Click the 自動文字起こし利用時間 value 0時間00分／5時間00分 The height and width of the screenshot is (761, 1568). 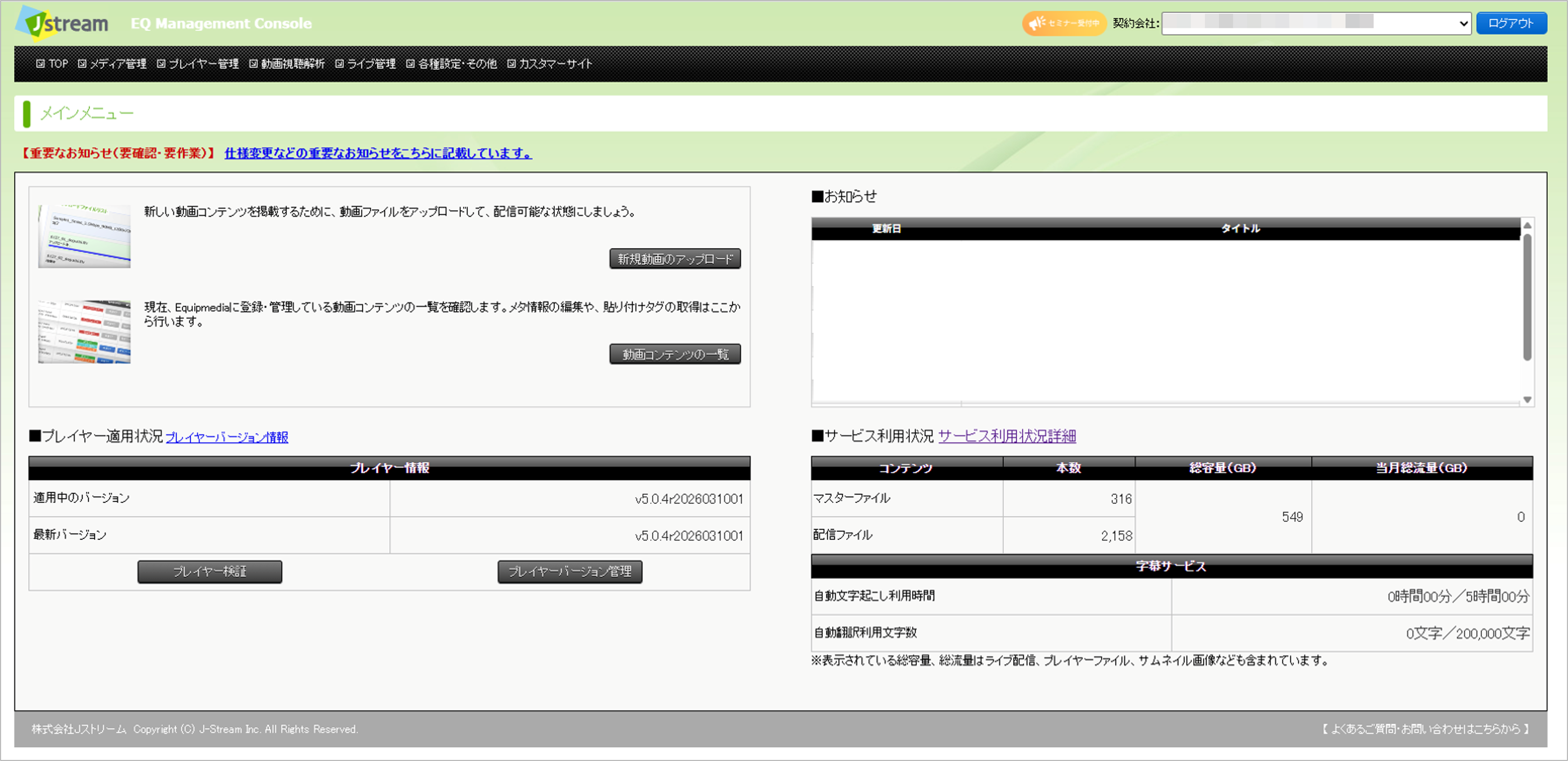point(1459,597)
